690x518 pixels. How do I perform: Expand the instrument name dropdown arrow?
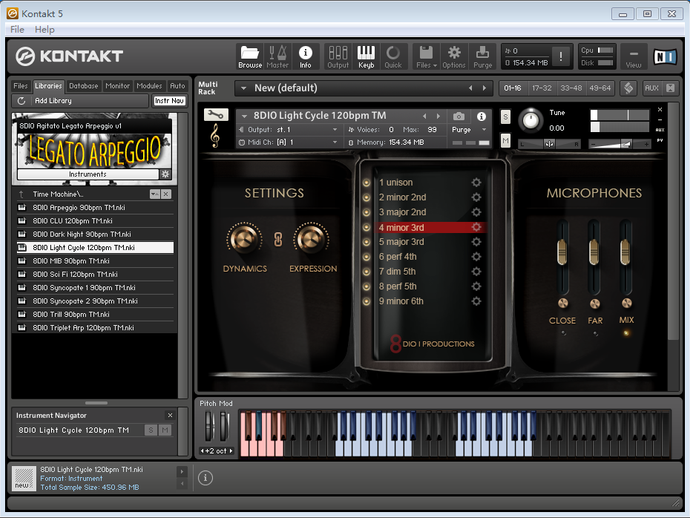(244, 116)
